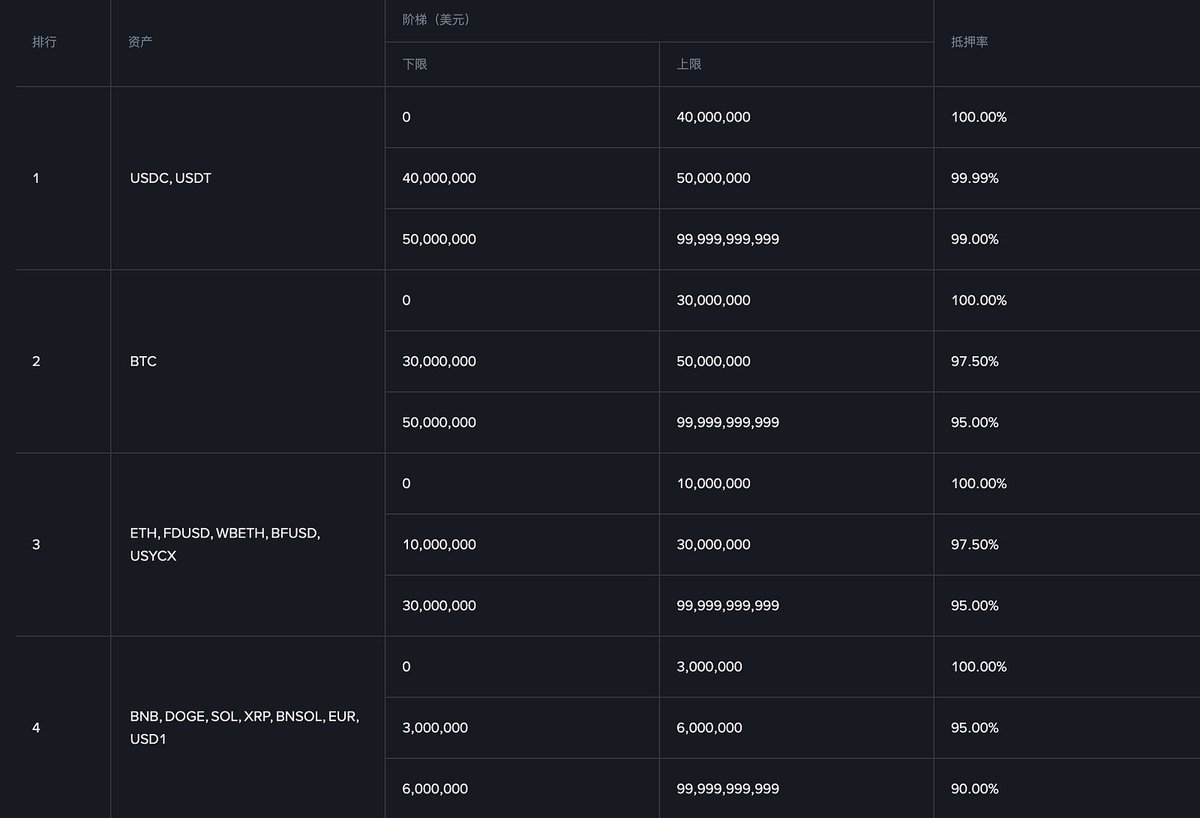Screen dimensions: 1200x818
Task: Click upper limit 50,000,000 in BTC 97.50% row
Action: click(713, 361)
